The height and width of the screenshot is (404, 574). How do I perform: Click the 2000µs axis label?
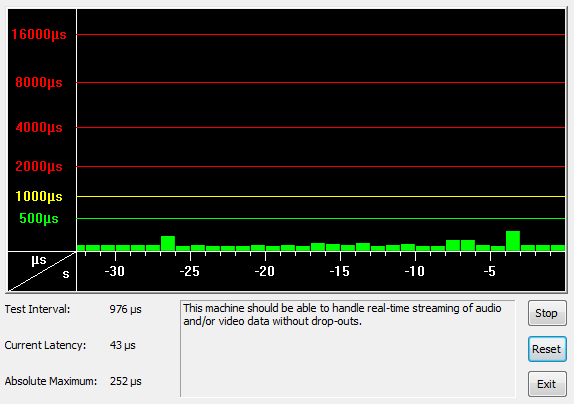[x=39, y=167]
